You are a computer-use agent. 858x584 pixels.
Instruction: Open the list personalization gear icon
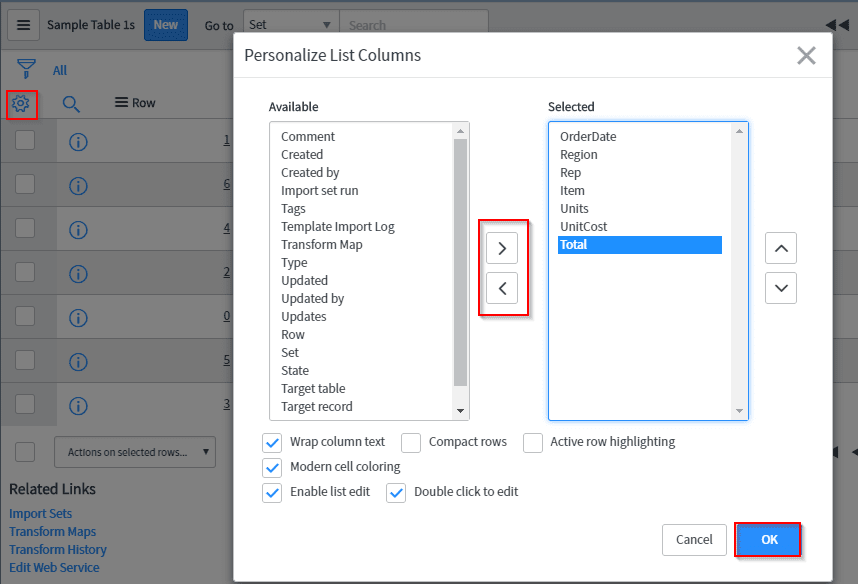click(21, 103)
